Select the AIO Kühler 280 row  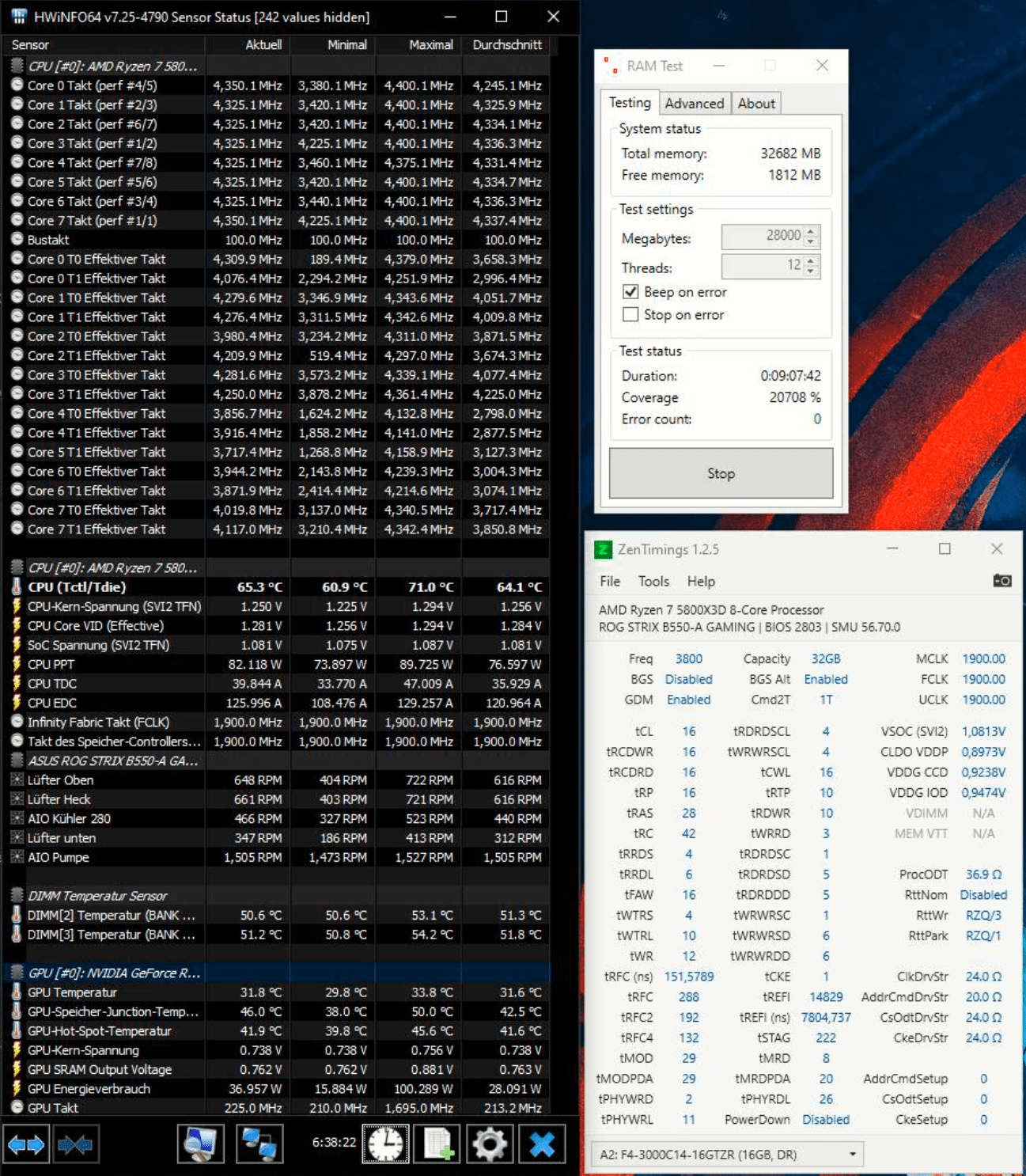point(277,818)
